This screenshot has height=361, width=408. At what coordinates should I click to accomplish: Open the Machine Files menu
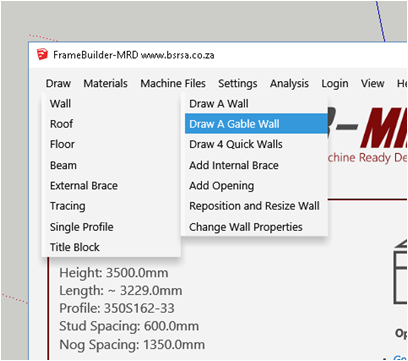point(173,83)
